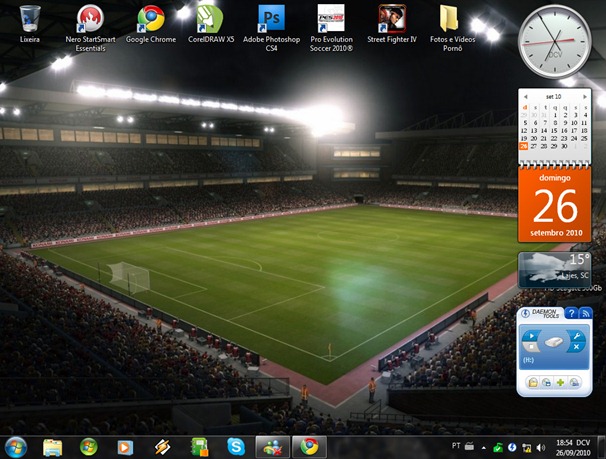Click the orange 'domingo 26' calendar page
606x459 pixels.
[555, 205]
